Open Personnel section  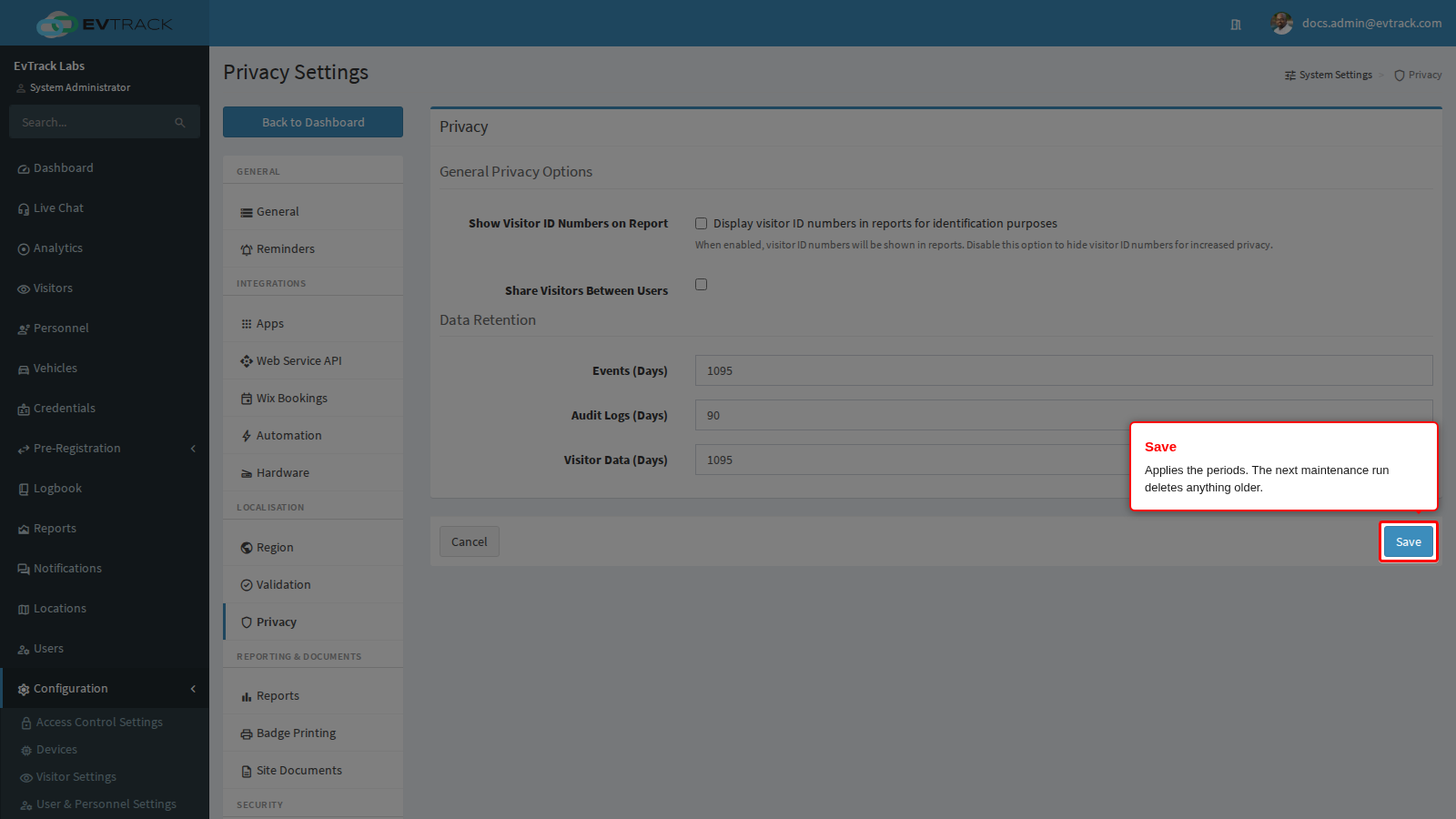pyautogui.click(x=105, y=329)
